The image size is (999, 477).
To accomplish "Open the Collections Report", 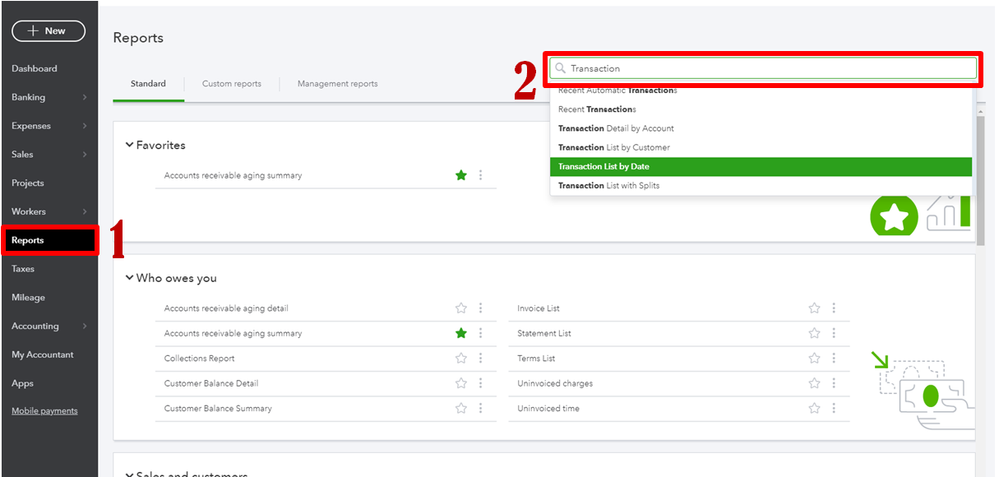I will point(199,359).
